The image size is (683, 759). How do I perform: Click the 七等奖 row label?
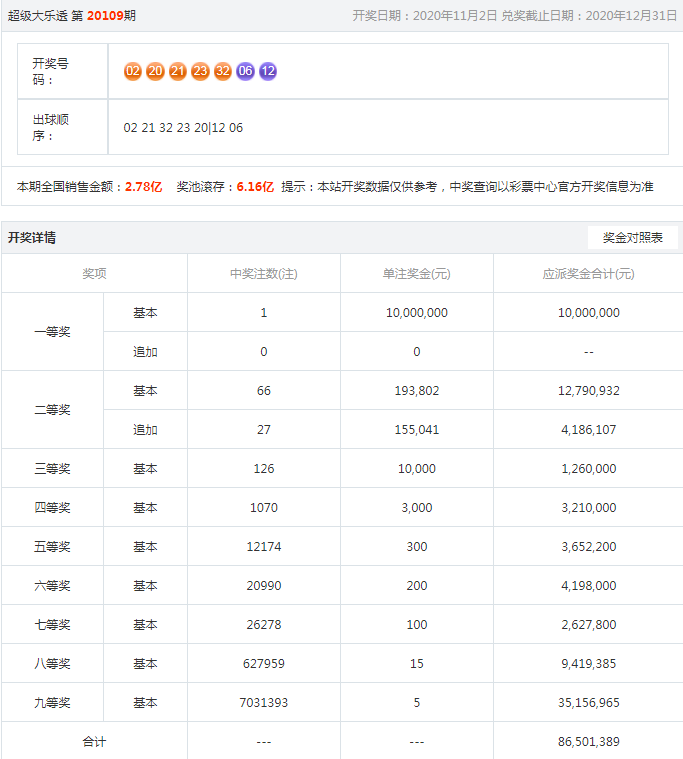click(x=52, y=625)
